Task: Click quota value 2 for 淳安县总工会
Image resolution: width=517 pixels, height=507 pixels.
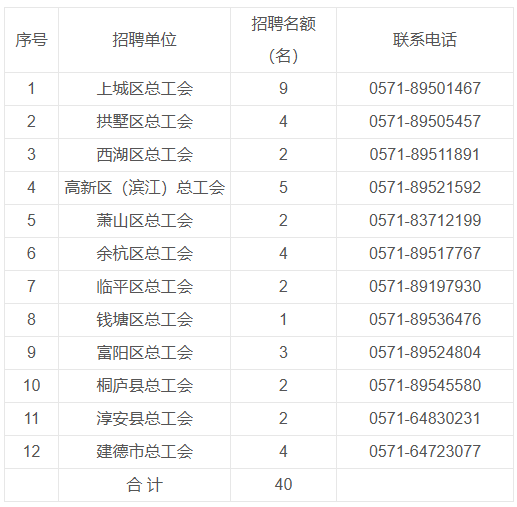Action: tap(283, 418)
